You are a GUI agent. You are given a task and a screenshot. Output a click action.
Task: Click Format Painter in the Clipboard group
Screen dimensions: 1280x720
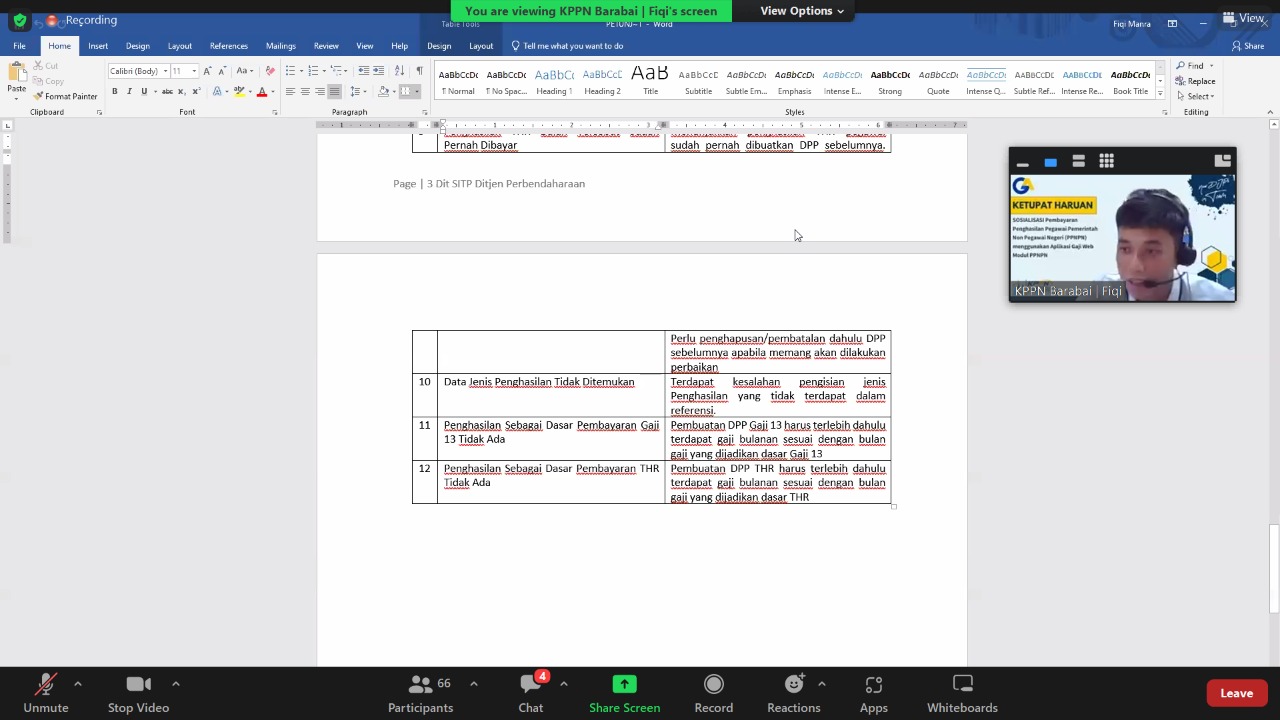65,96
